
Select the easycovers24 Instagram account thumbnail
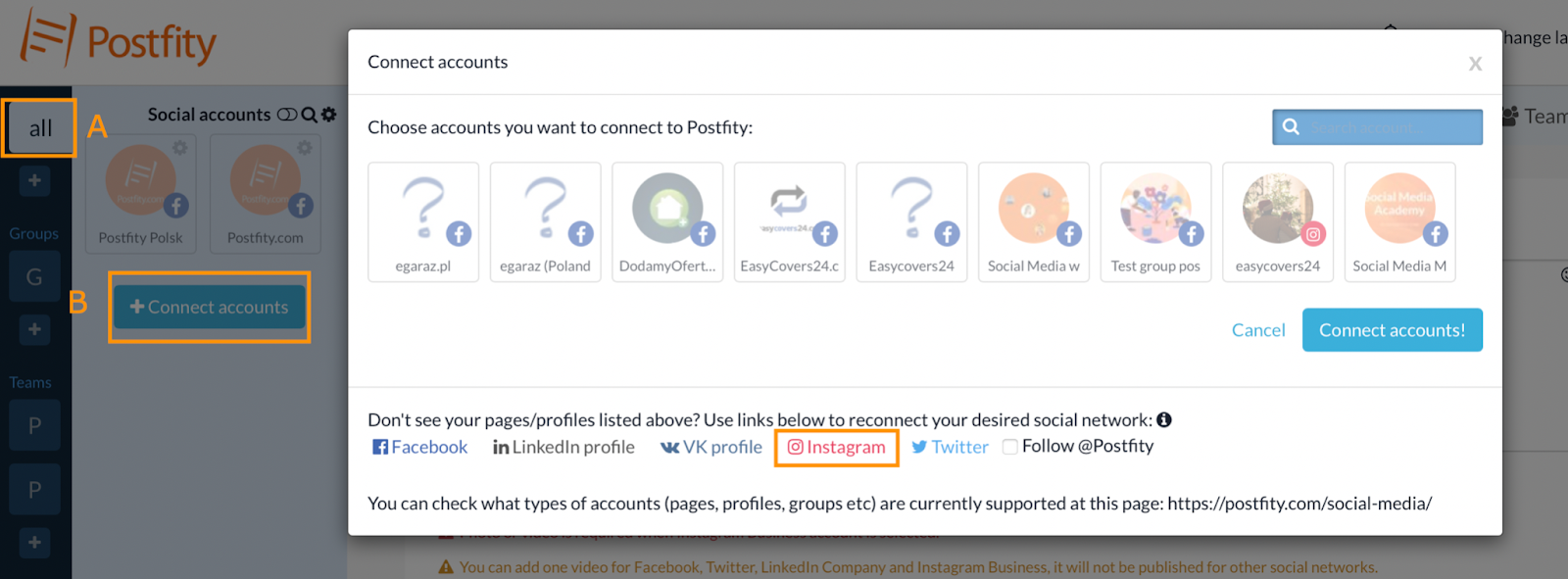(x=1278, y=221)
